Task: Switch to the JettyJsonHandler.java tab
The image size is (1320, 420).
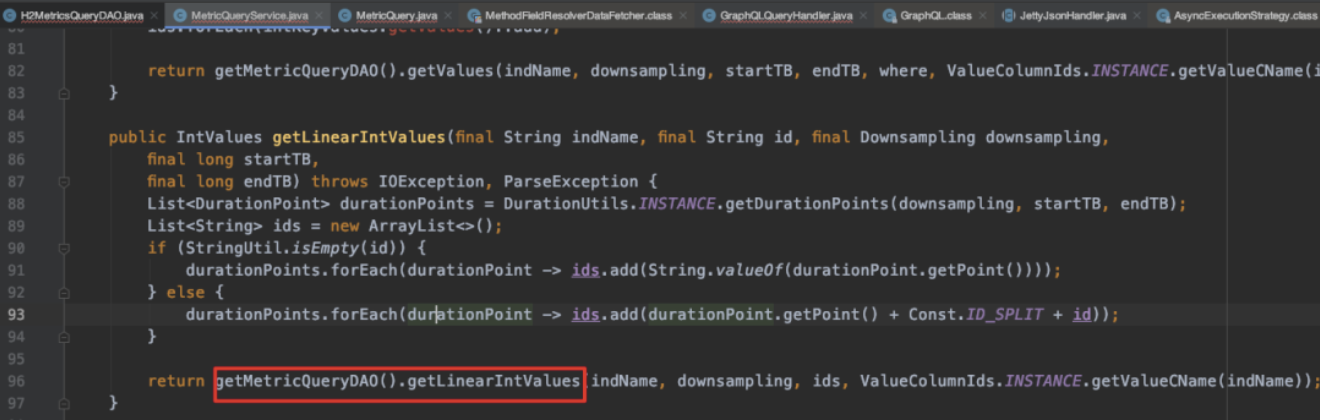Action: [1073, 16]
